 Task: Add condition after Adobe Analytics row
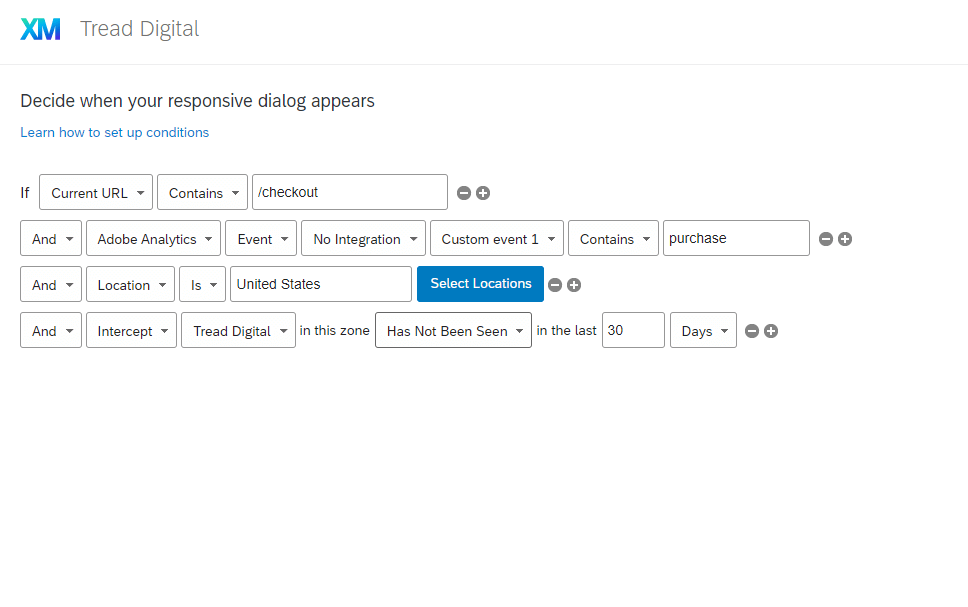point(845,239)
